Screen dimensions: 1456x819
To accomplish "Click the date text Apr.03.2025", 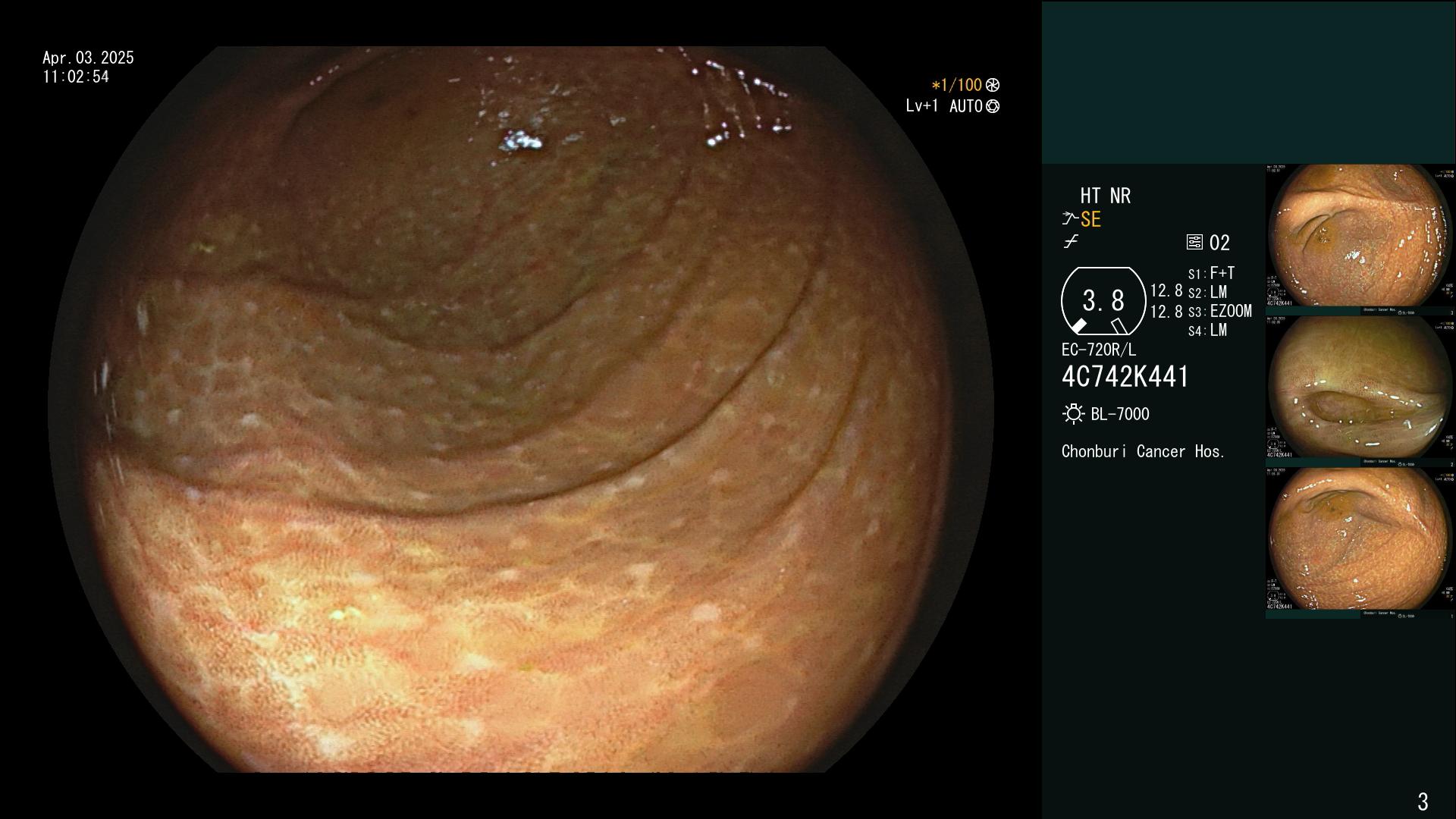I will coord(88,58).
